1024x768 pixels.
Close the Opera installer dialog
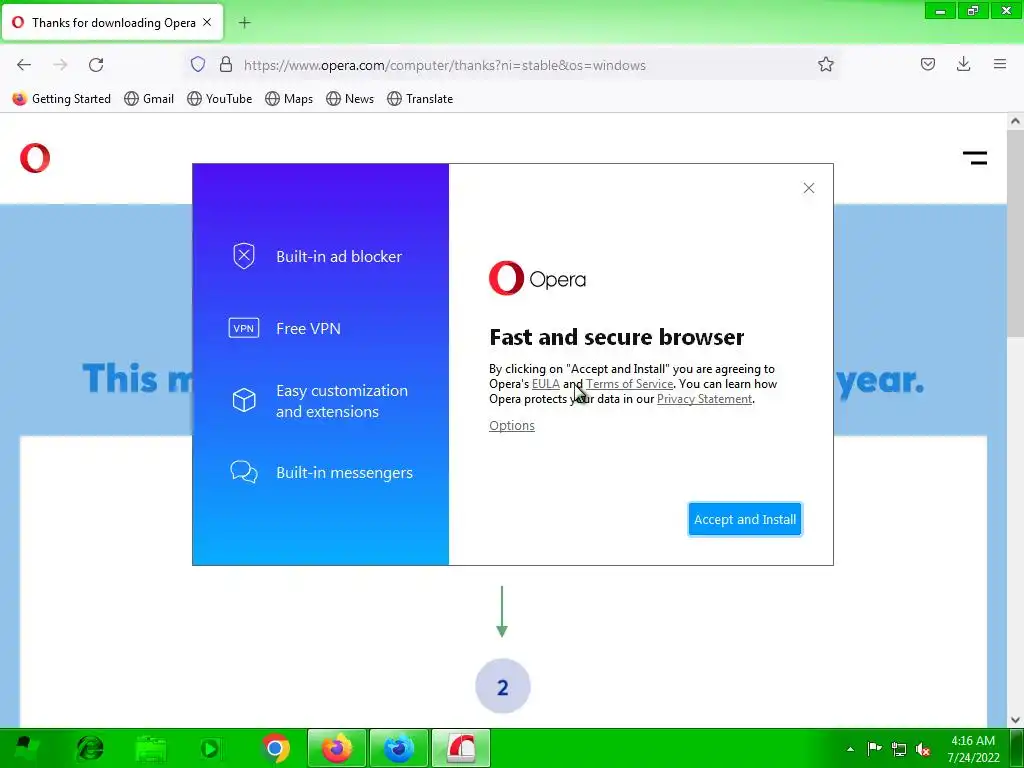[x=808, y=188]
